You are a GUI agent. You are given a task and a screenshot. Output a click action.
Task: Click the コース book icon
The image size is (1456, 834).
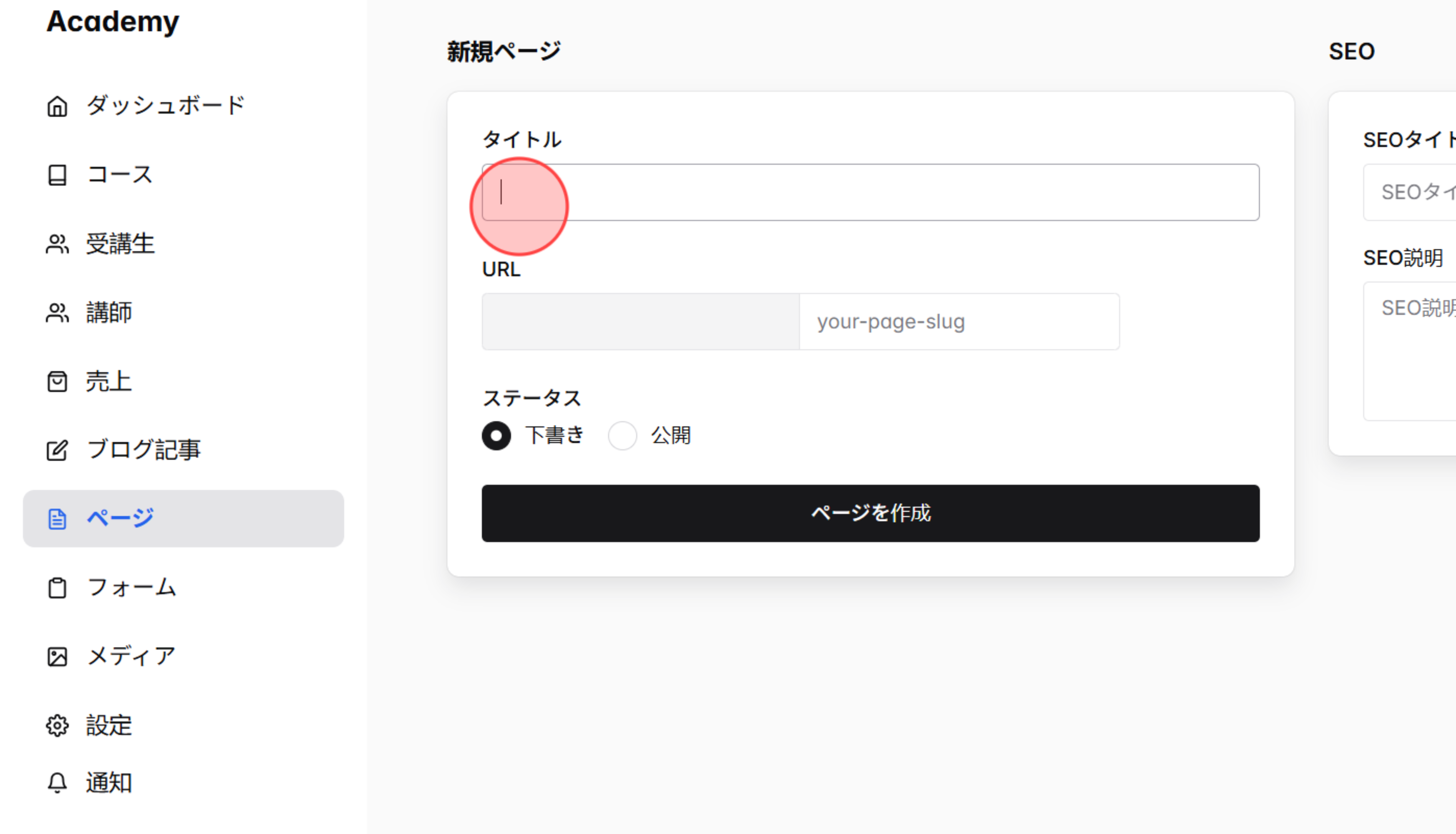tap(57, 175)
